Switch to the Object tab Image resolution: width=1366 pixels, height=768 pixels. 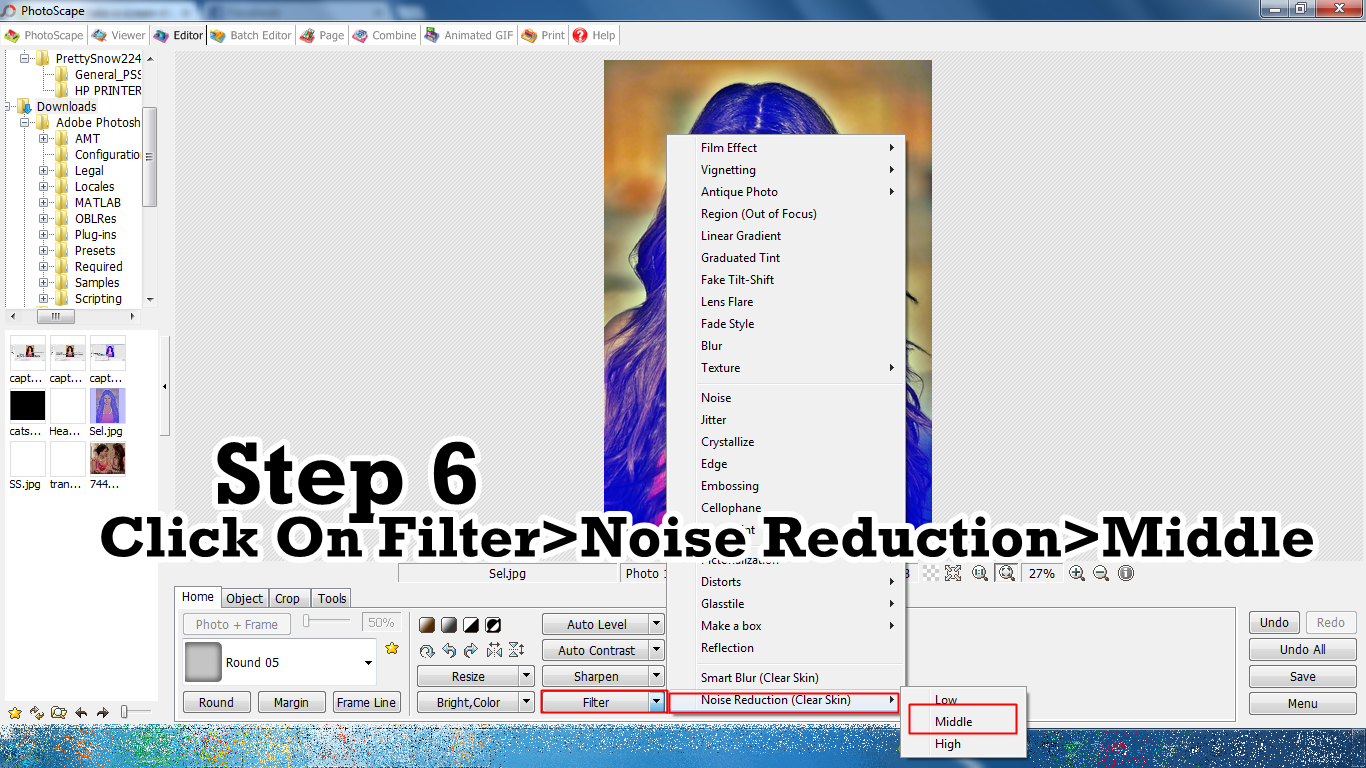click(x=244, y=598)
